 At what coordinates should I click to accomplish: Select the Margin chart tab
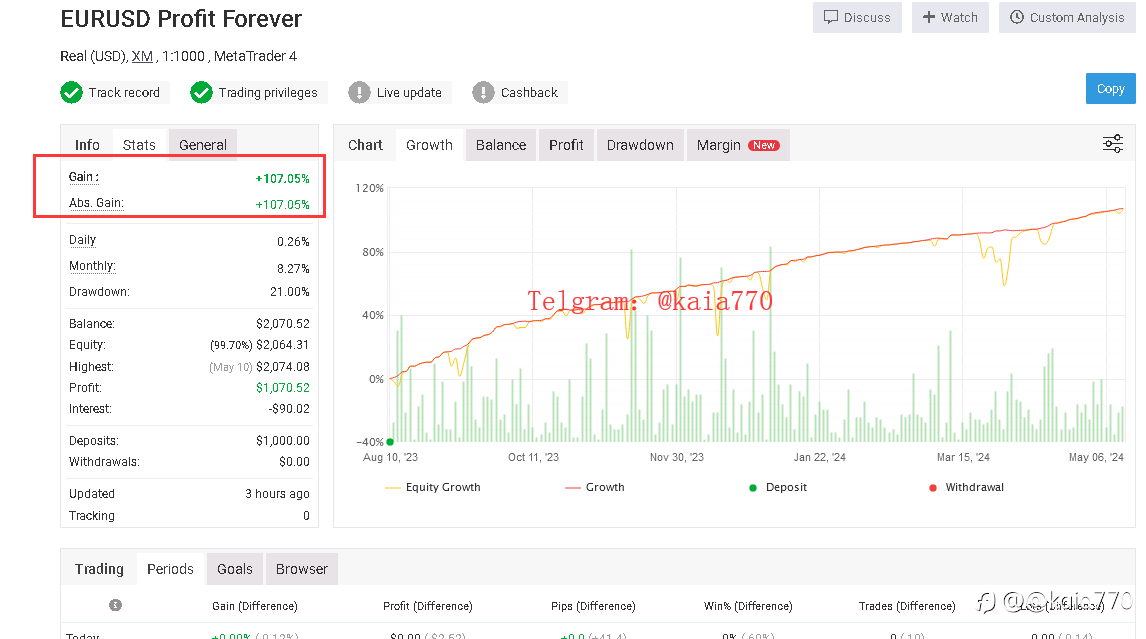click(x=737, y=145)
